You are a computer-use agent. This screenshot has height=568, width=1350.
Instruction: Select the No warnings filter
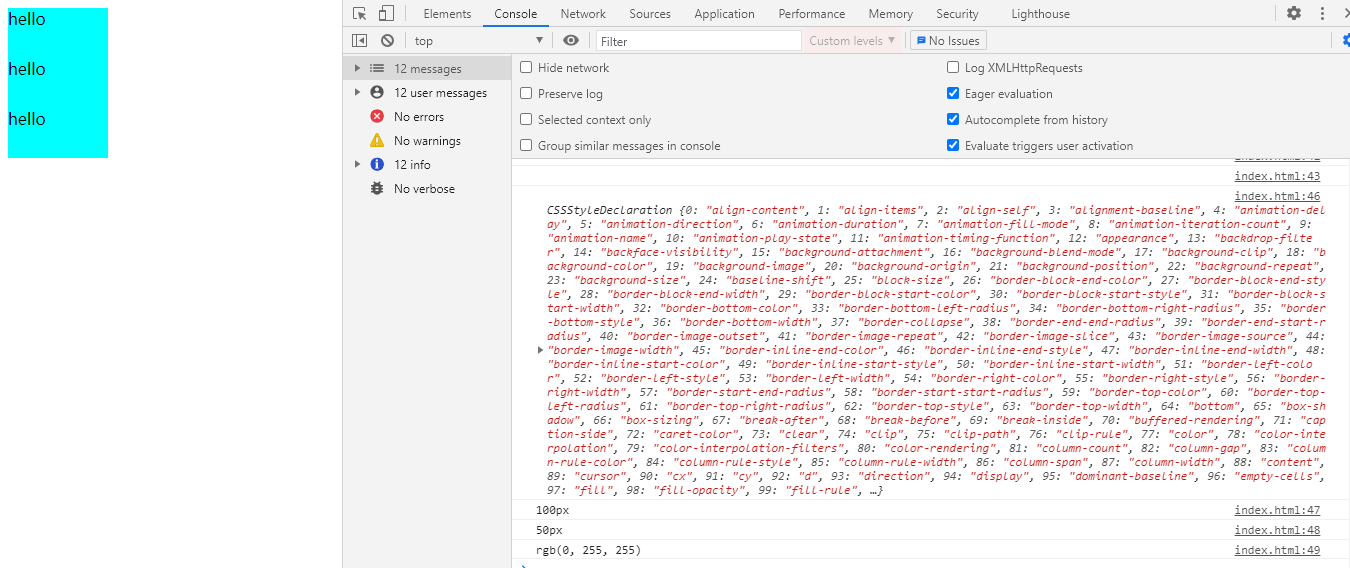pyautogui.click(x=426, y=141)
